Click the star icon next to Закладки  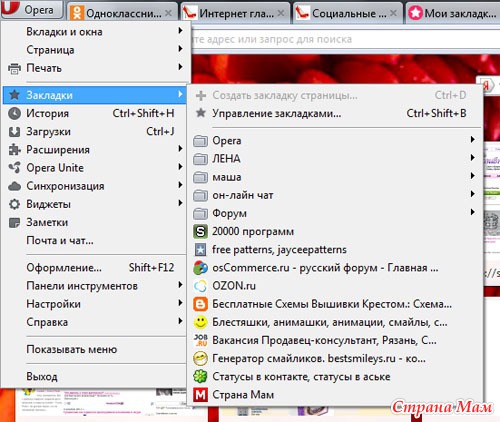pos(14,95)
